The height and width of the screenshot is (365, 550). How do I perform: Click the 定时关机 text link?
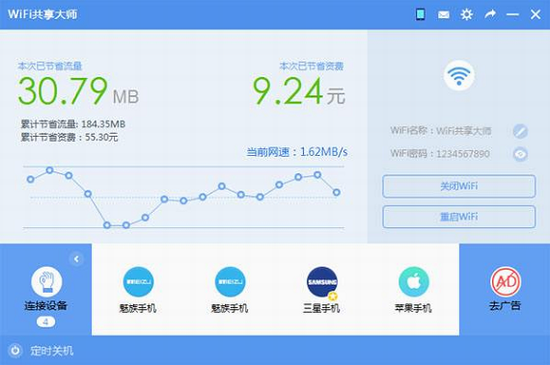52,351
